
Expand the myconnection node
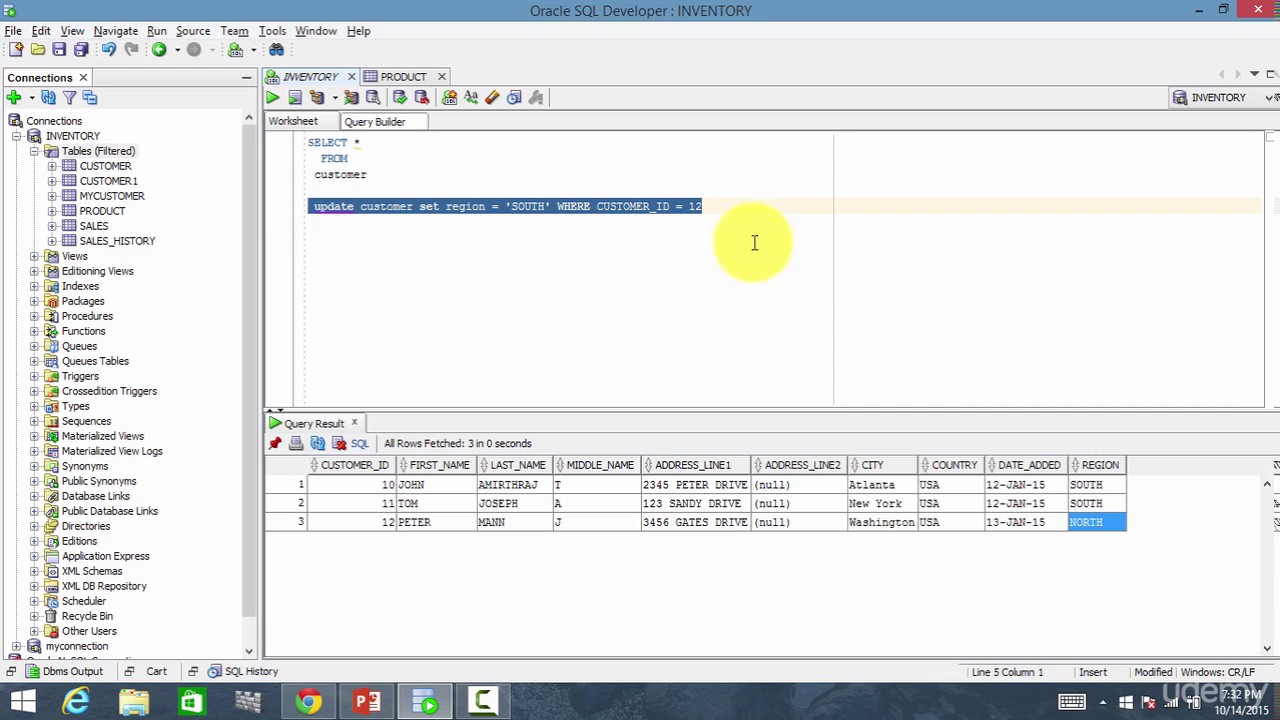(17, 646)
